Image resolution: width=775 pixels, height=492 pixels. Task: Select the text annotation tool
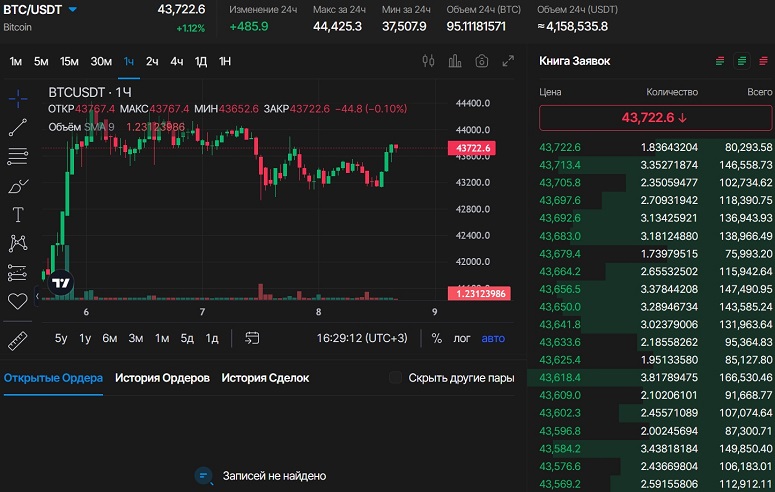[18, 215]
